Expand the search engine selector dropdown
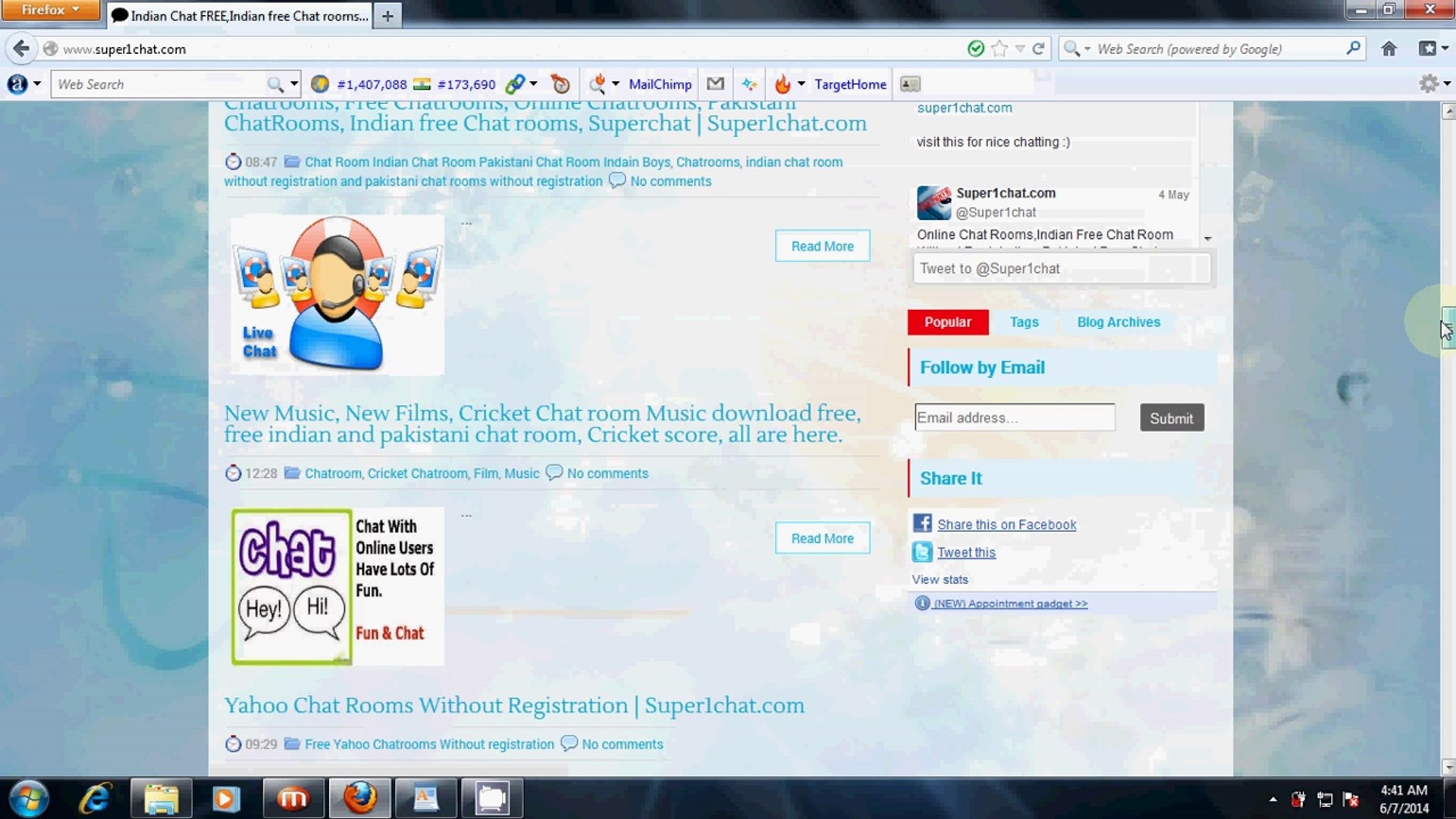Image resolution: width=1456 pixels, height=819 pixels. point(1087,49)
